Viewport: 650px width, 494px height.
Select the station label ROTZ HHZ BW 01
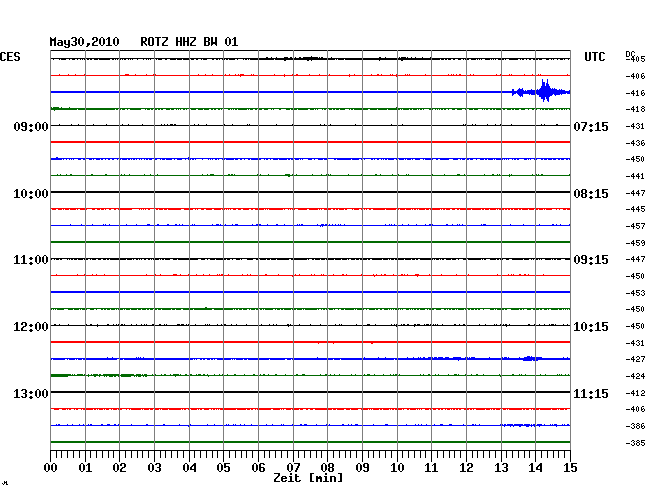click(189, 42)
